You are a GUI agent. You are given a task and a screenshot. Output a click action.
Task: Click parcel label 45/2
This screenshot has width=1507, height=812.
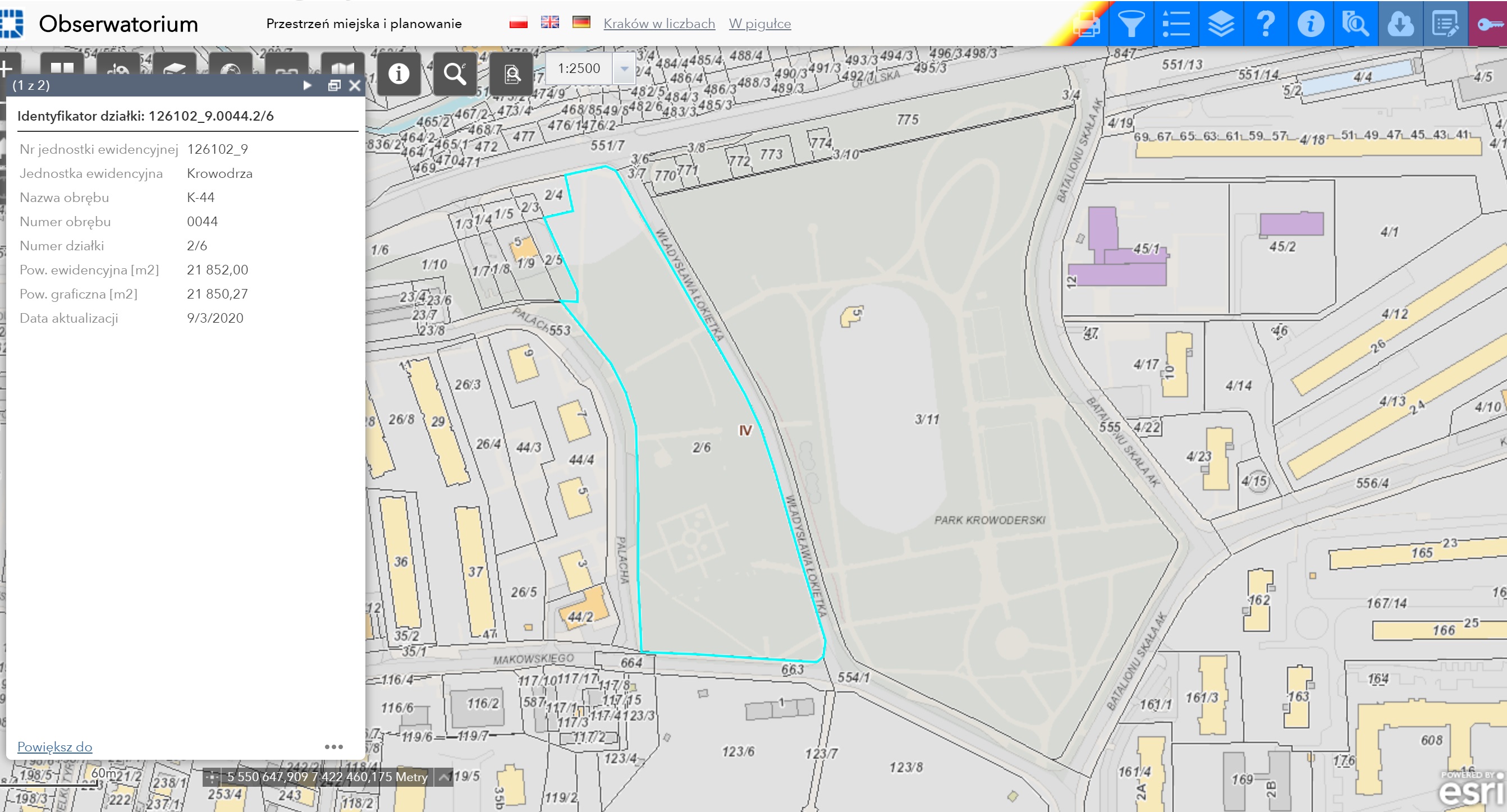click(1282, 247)
